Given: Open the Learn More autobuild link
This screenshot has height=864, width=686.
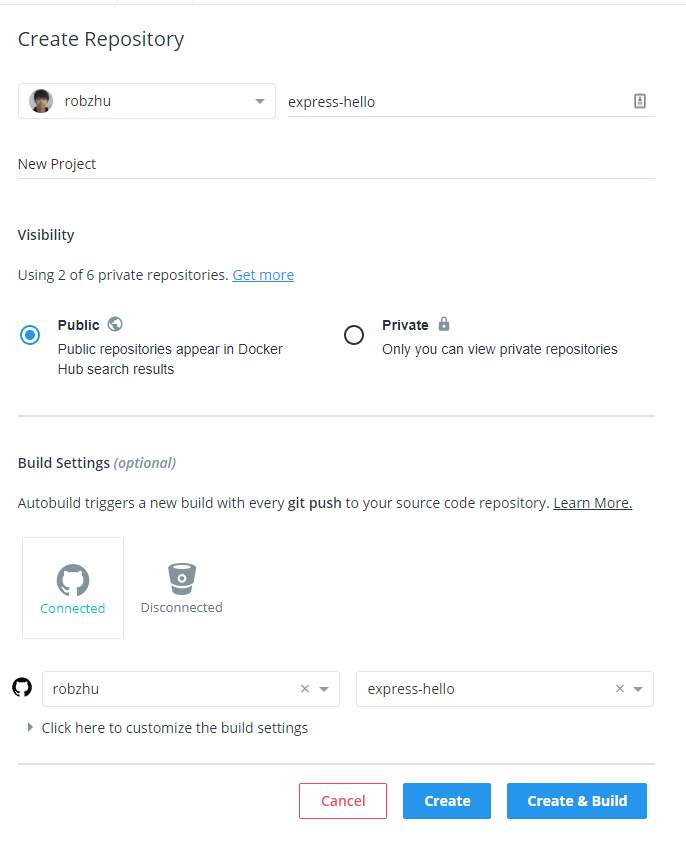Looking at the screenshot, I should 591,502.
